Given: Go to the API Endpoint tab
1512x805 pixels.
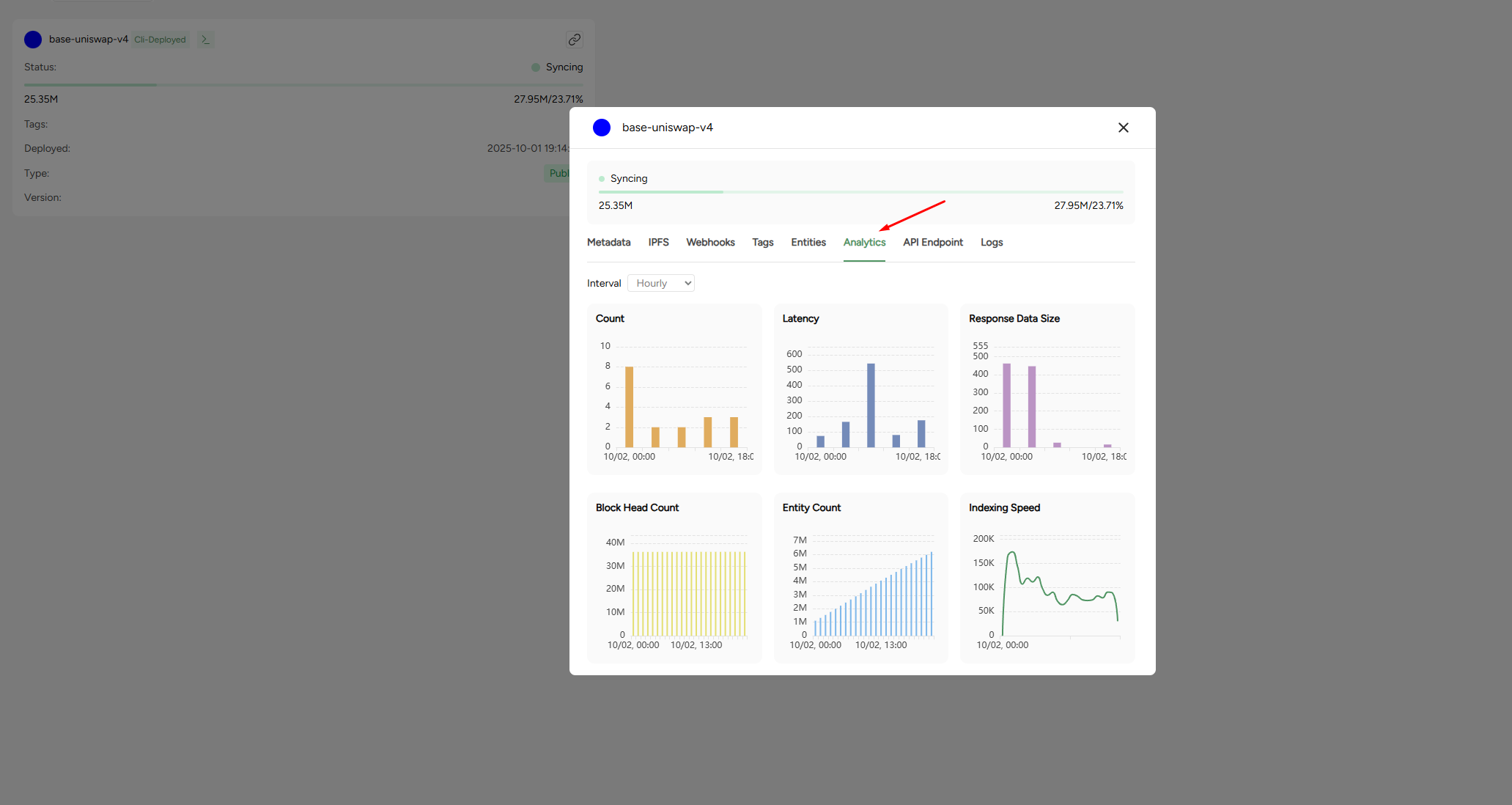Looking at the screenshot, I should 932,243.
